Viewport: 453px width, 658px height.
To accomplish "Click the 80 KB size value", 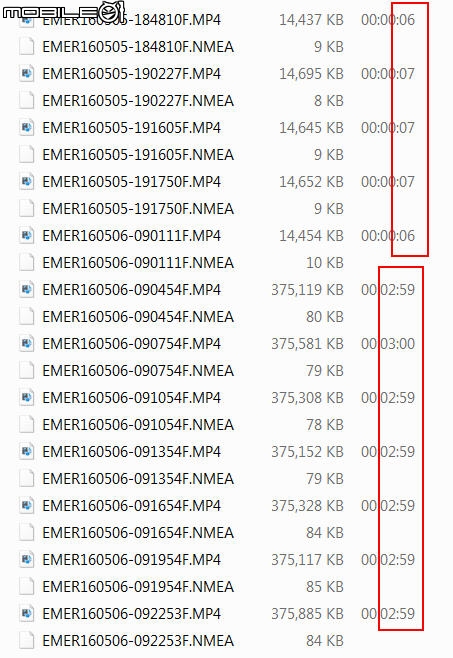I will pos(325,317).
